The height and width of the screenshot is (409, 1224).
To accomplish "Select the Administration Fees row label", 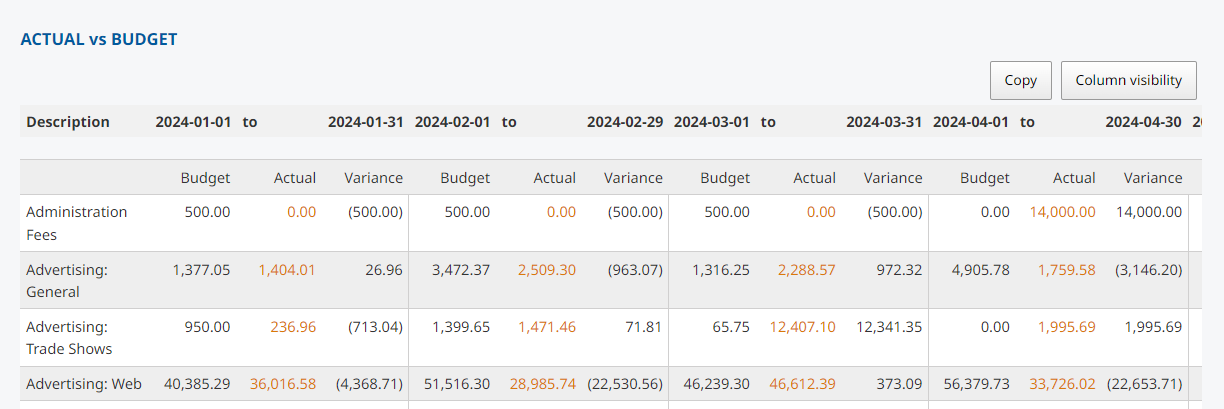I will (76, 223).
